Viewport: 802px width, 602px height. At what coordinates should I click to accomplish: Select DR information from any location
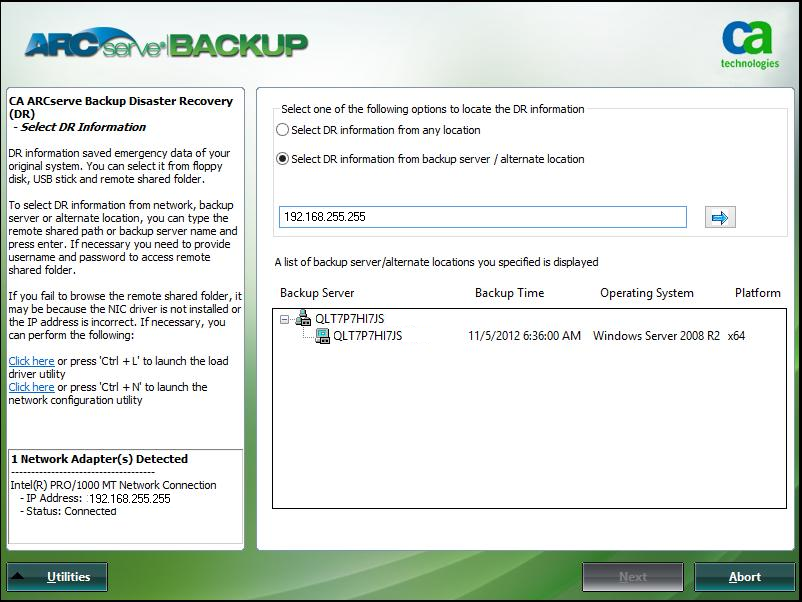point(282,130)
